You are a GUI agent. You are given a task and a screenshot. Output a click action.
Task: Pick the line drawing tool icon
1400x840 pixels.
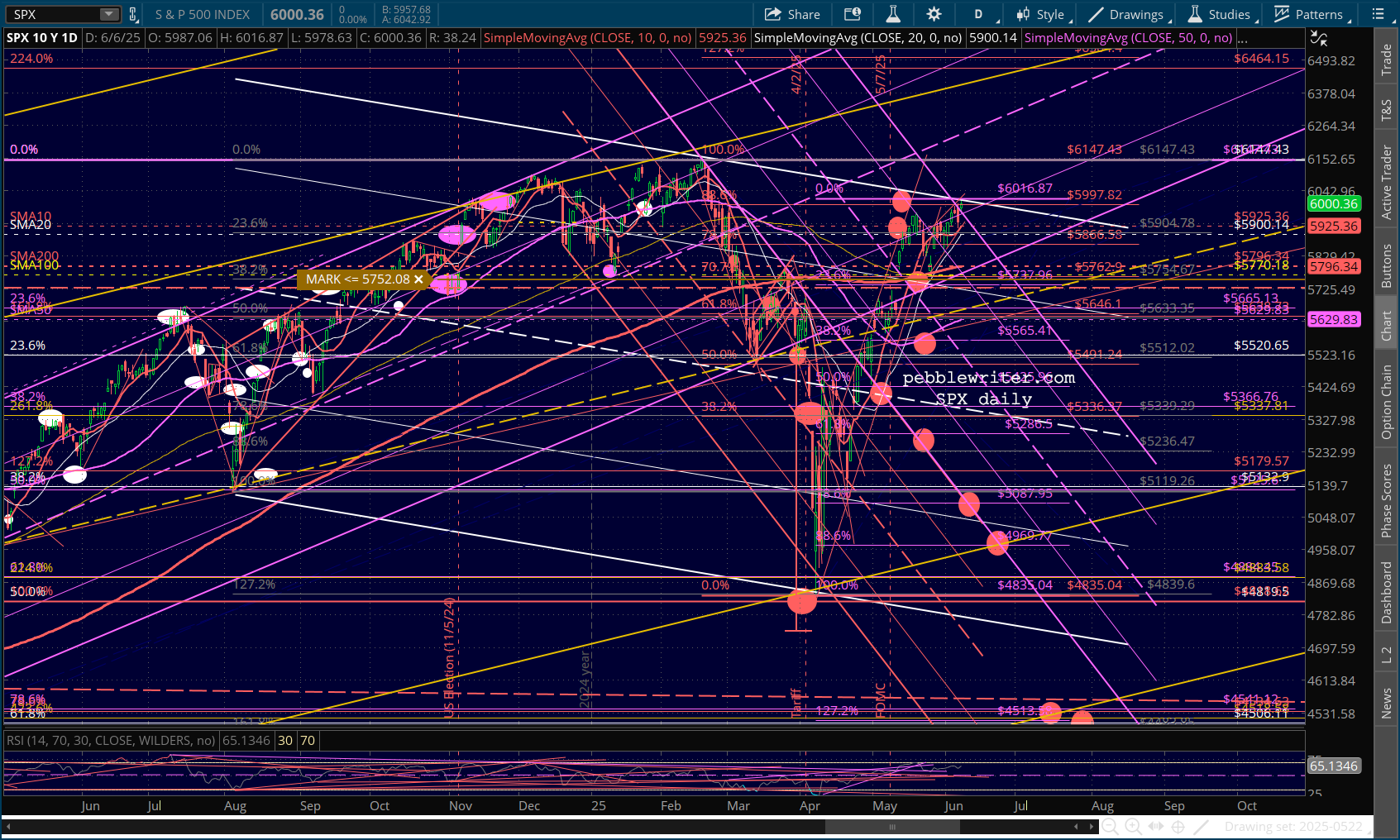point(1202,826)
